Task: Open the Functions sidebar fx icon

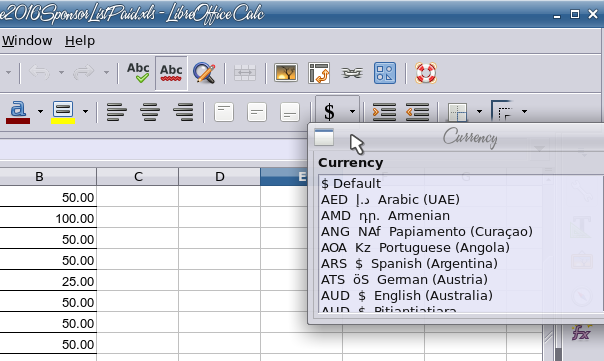Action: (581, 333)
